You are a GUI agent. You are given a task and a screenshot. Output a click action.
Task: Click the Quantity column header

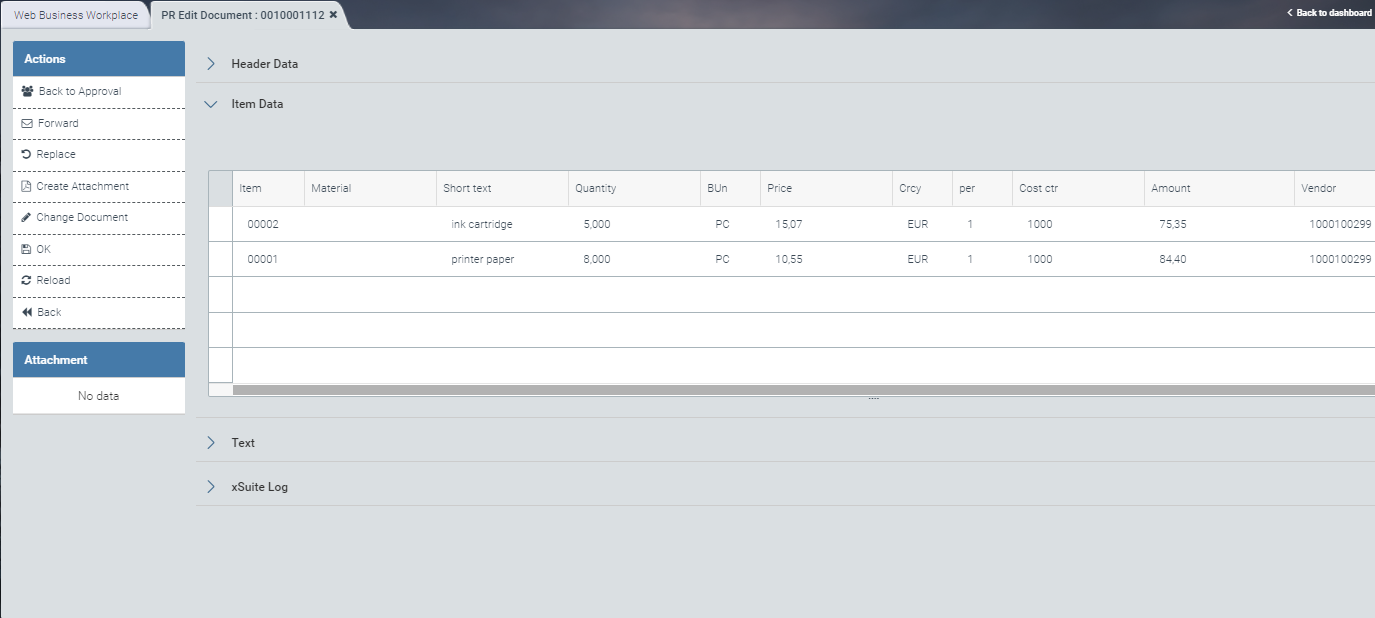pyautogui.click(x=596, y=188)
